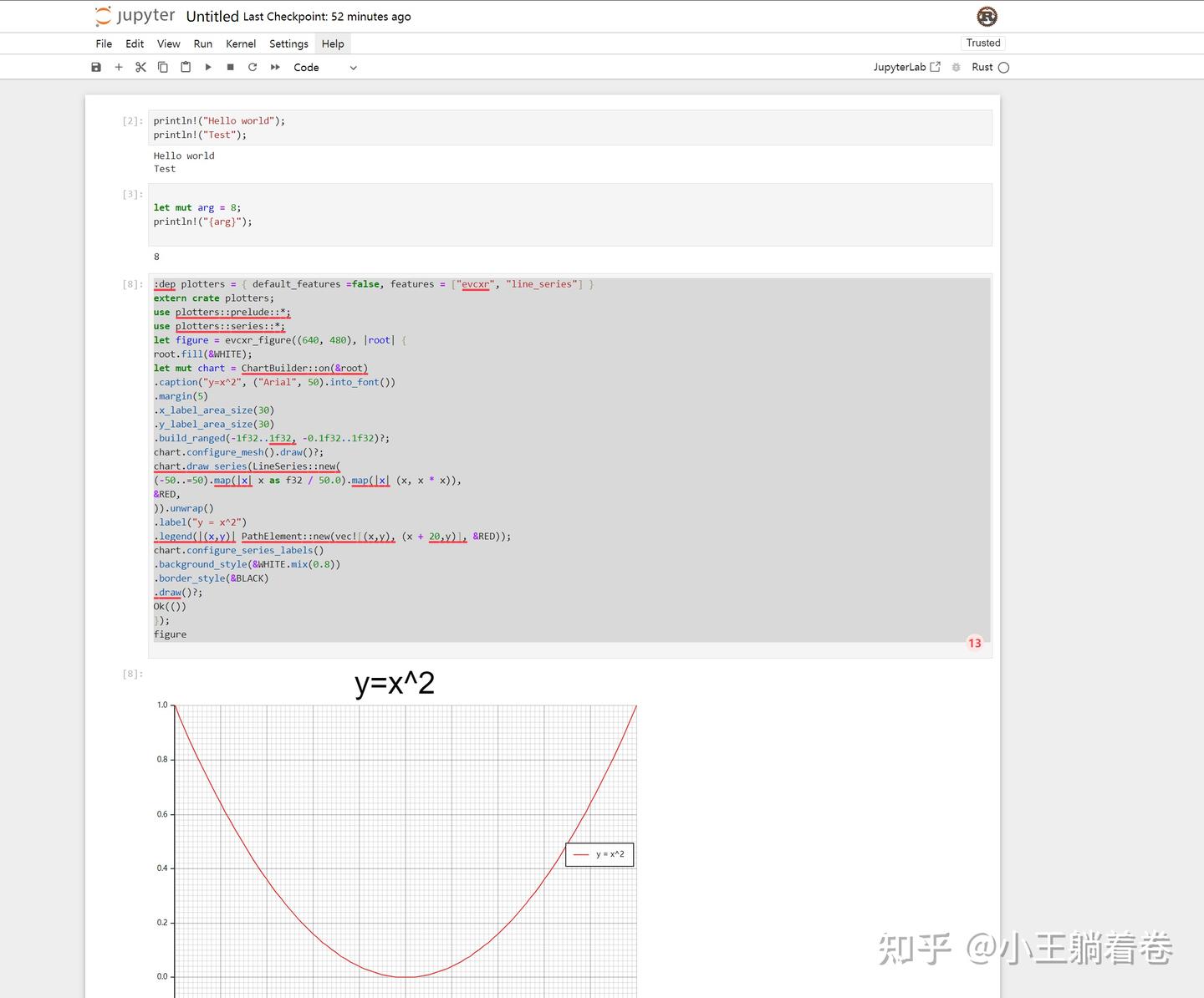Copy the selected cell
The height and width of the screenshot is (998, 1204).
[x=163, y=67]
